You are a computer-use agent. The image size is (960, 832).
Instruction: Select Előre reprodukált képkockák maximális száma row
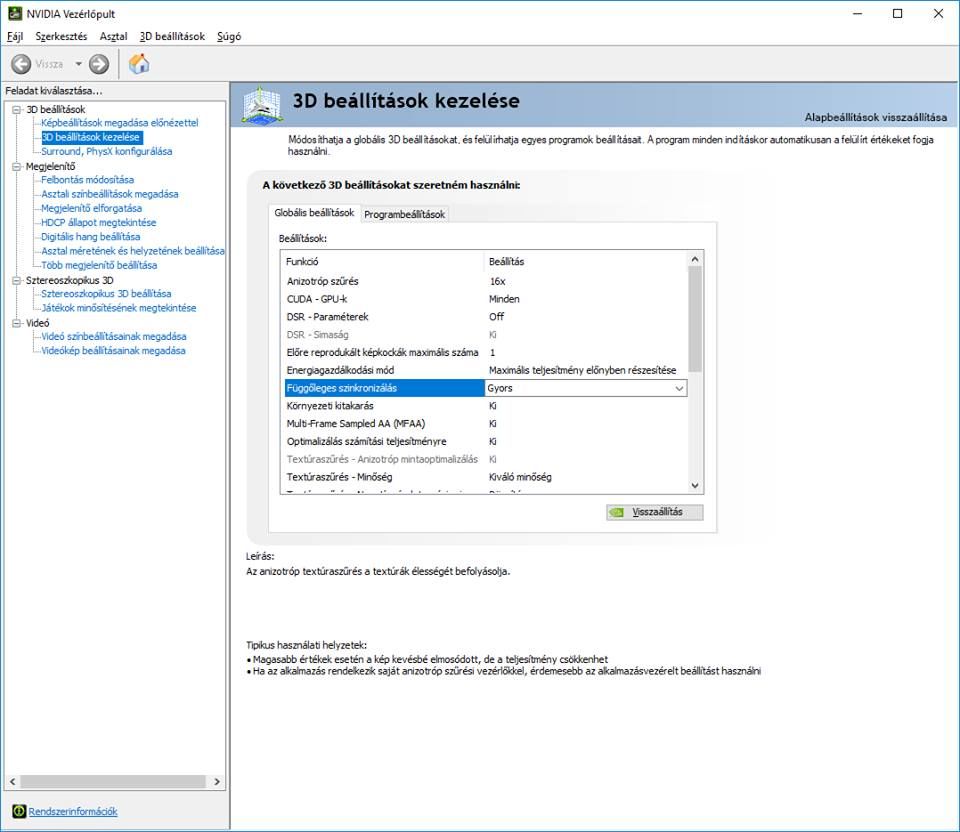(x=486, y=353)
